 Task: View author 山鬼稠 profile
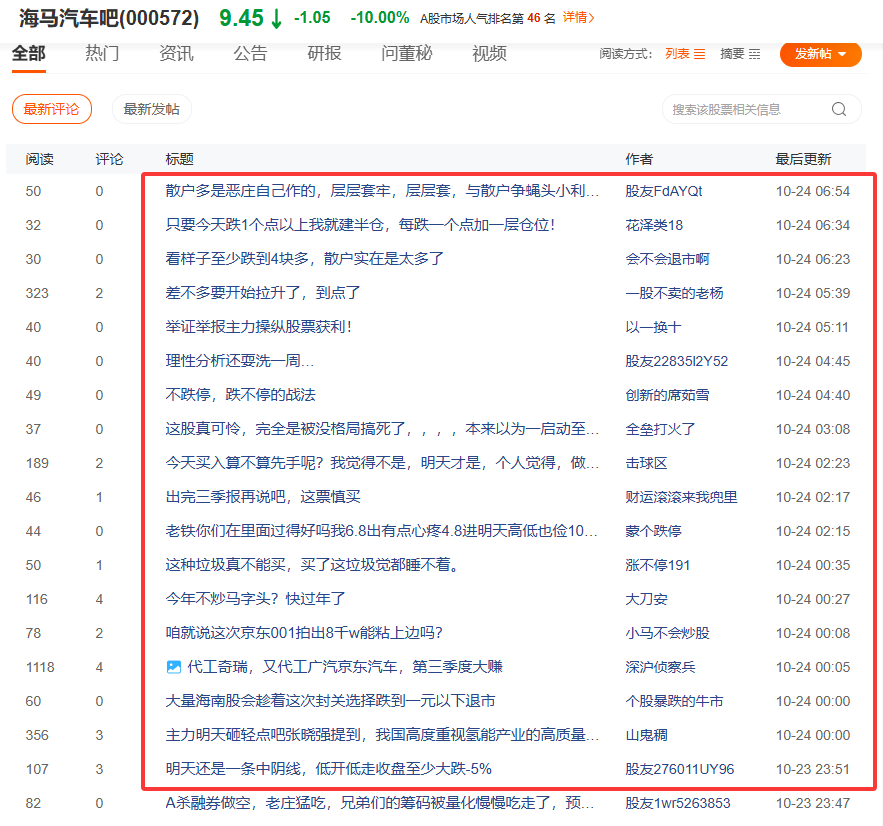point(646,735)
